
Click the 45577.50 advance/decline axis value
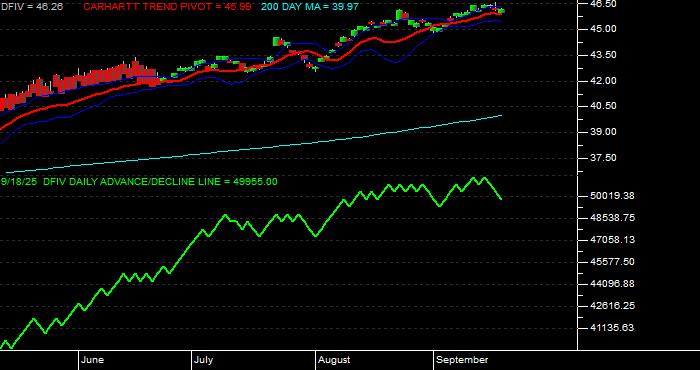click(612, 262)
